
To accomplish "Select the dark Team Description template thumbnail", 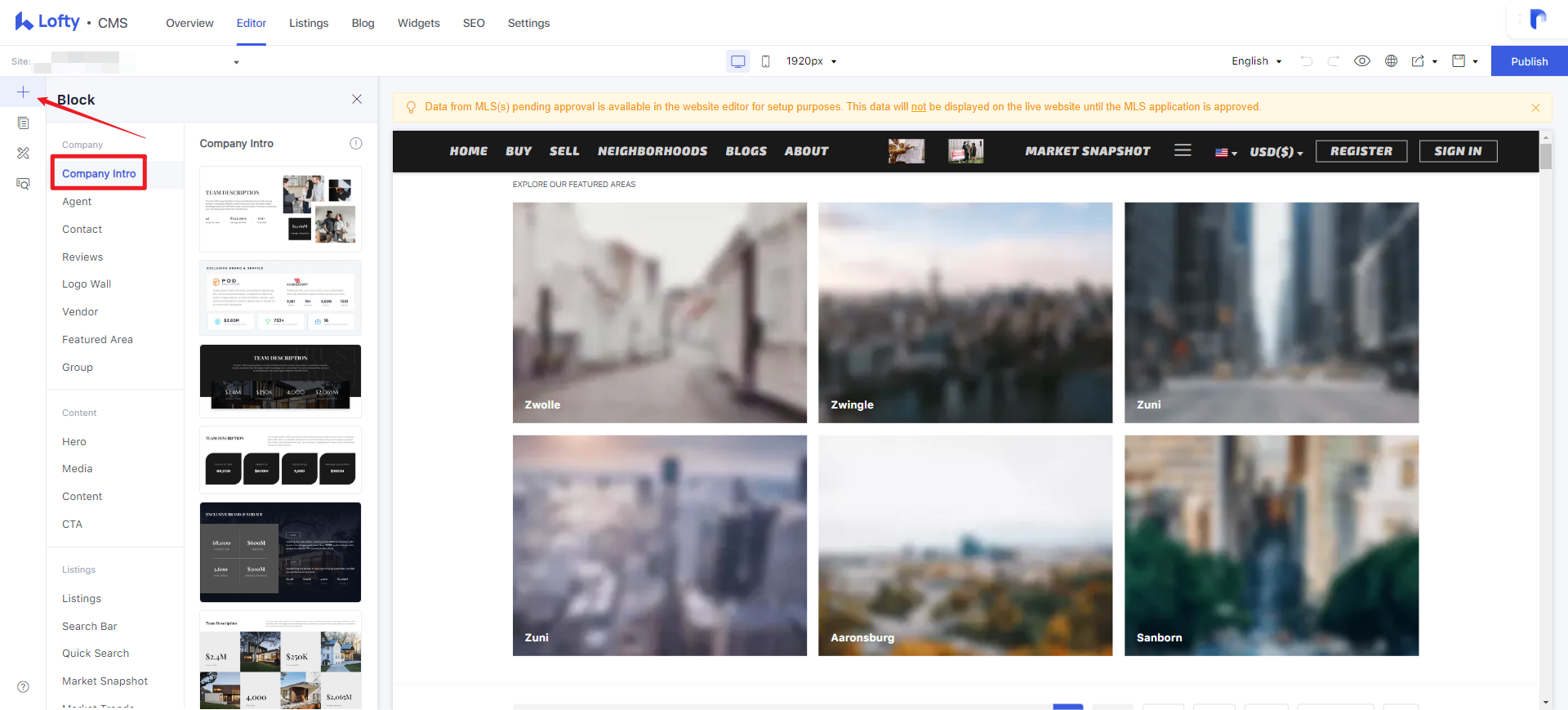I will [x=280, y=381].
